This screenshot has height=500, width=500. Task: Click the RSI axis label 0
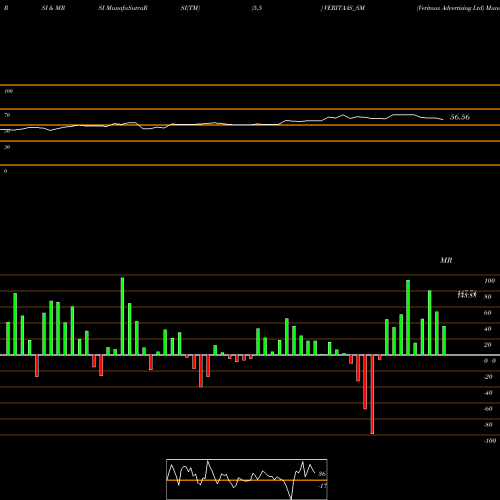[x=5, y=171]
